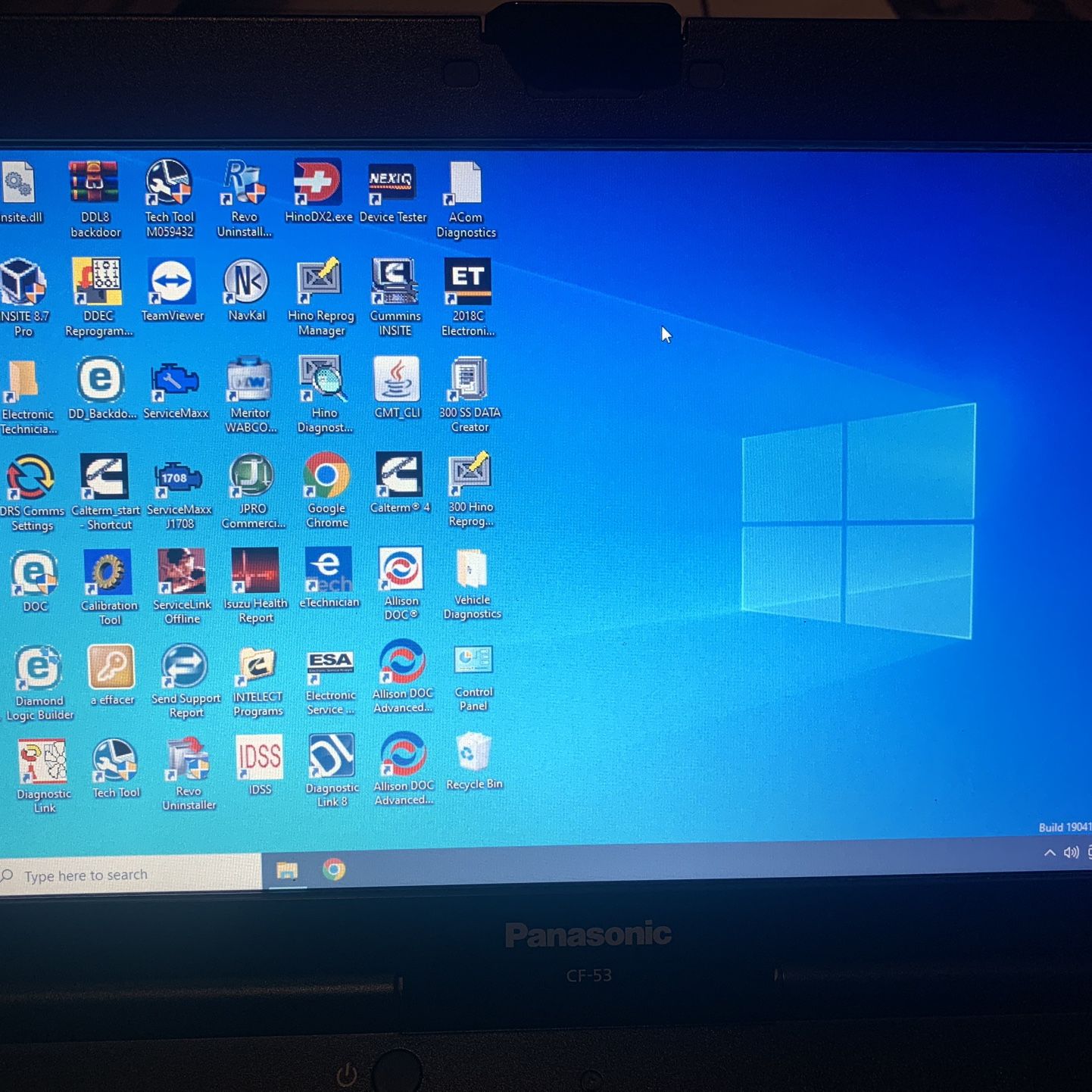Select the Isuzu Health Report icon
The image size is (1092, 1092).
click(x=255, y=570)
